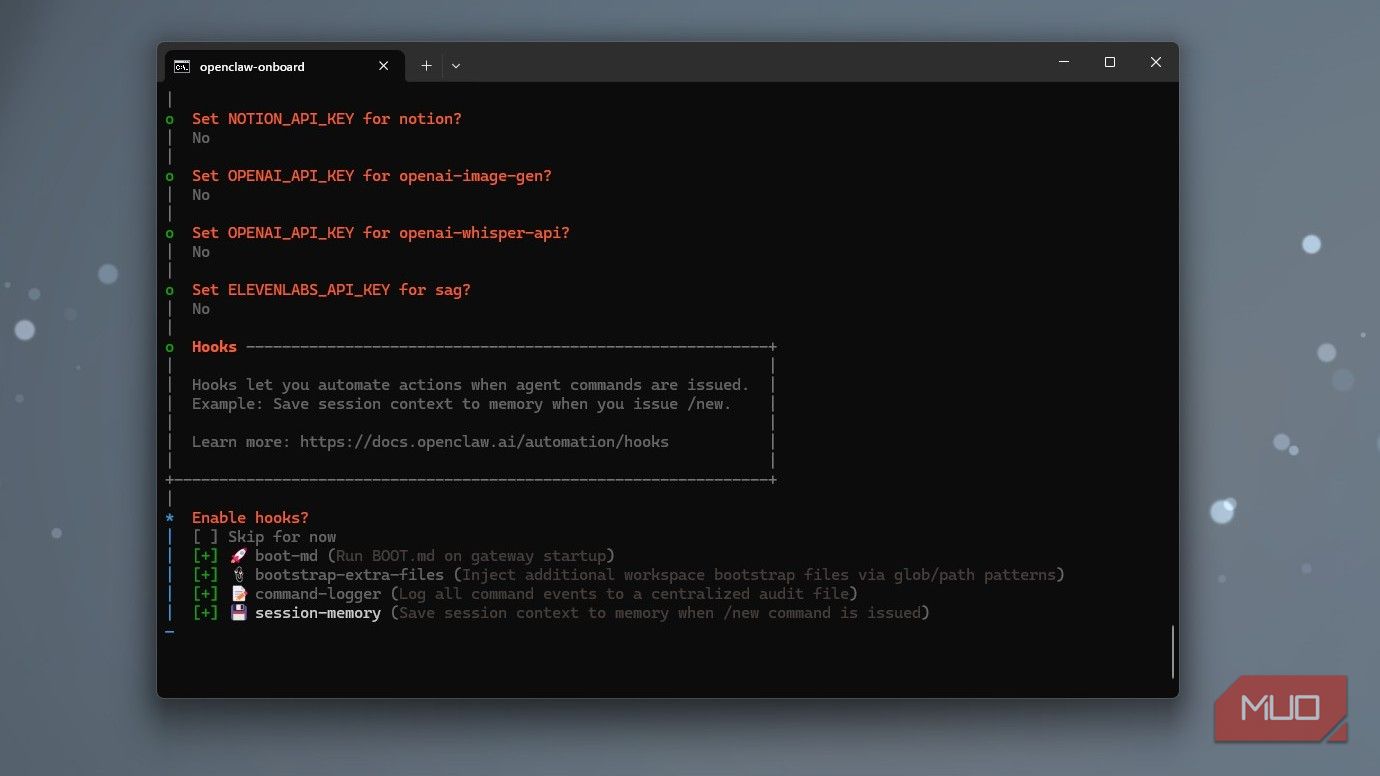This screenshot has height=776, width=1380.
Task: Minimize the terminal window
Action: point(1064,62)
